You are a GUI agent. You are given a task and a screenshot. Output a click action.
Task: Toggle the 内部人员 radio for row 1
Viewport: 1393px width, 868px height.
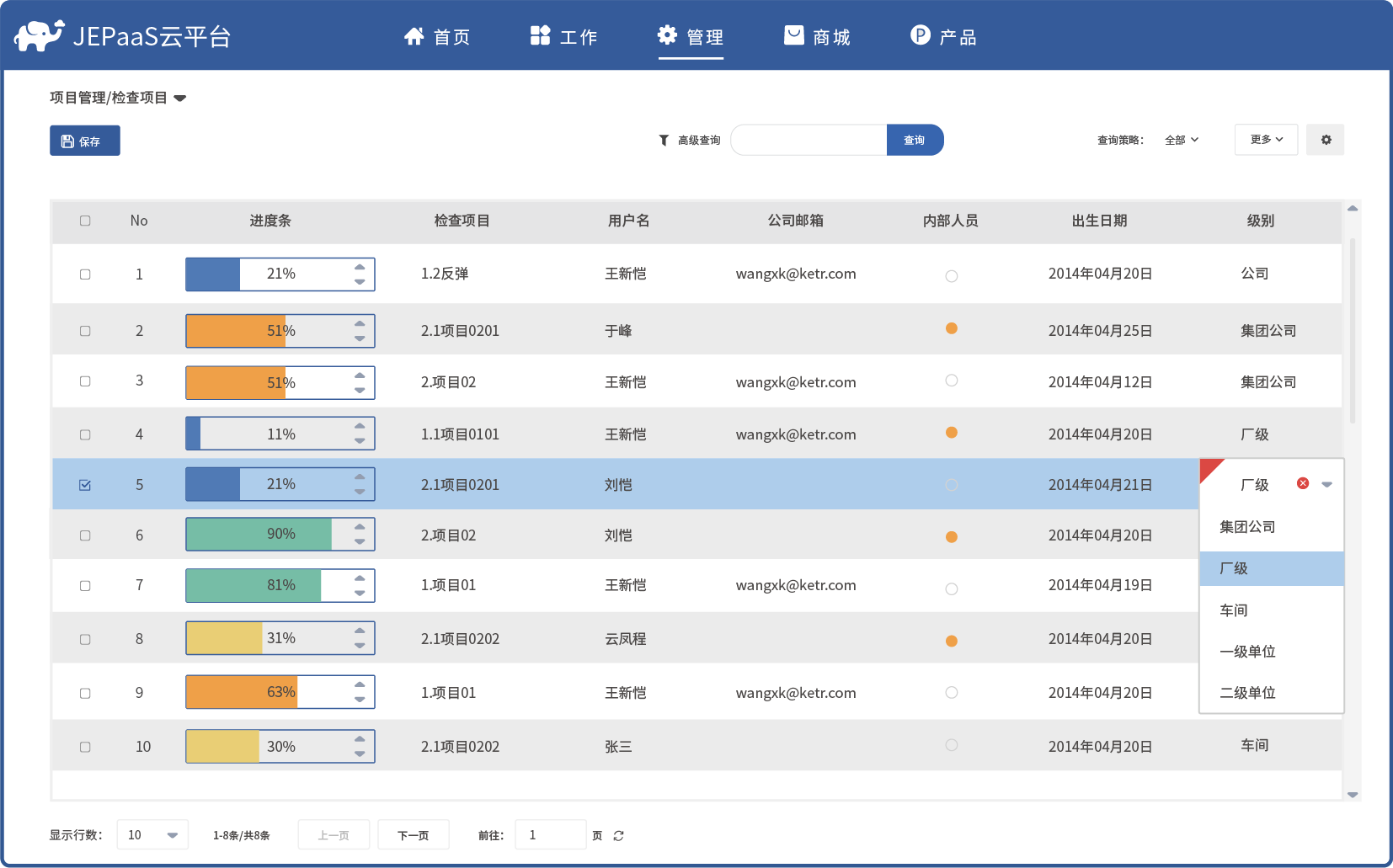(x=951, y=276)
